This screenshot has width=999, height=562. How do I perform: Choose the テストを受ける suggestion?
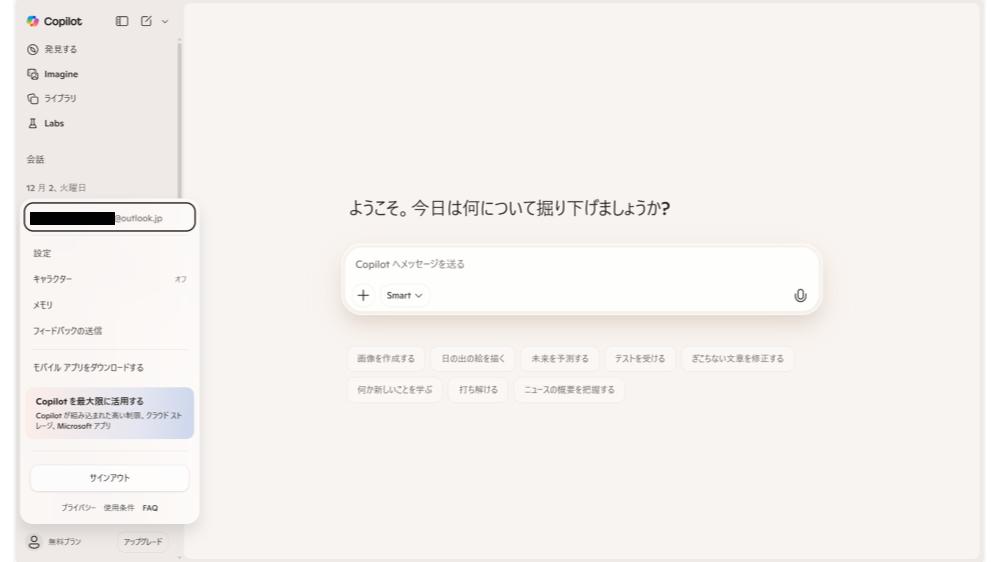pos(640,359)
